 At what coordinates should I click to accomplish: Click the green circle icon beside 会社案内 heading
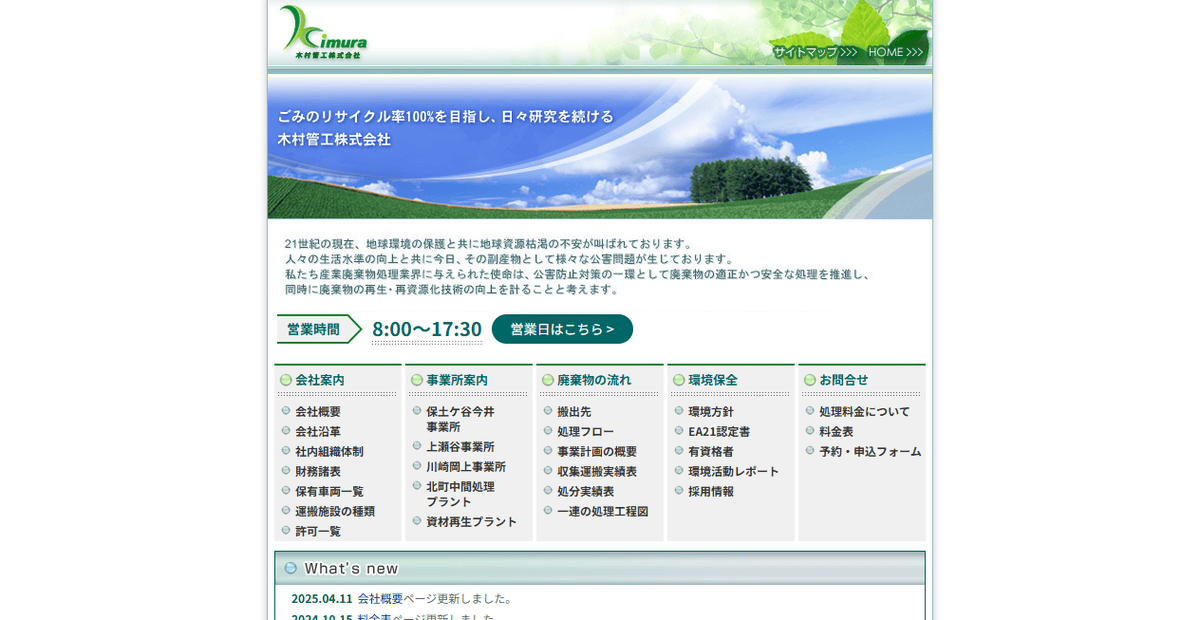point(285,380)
